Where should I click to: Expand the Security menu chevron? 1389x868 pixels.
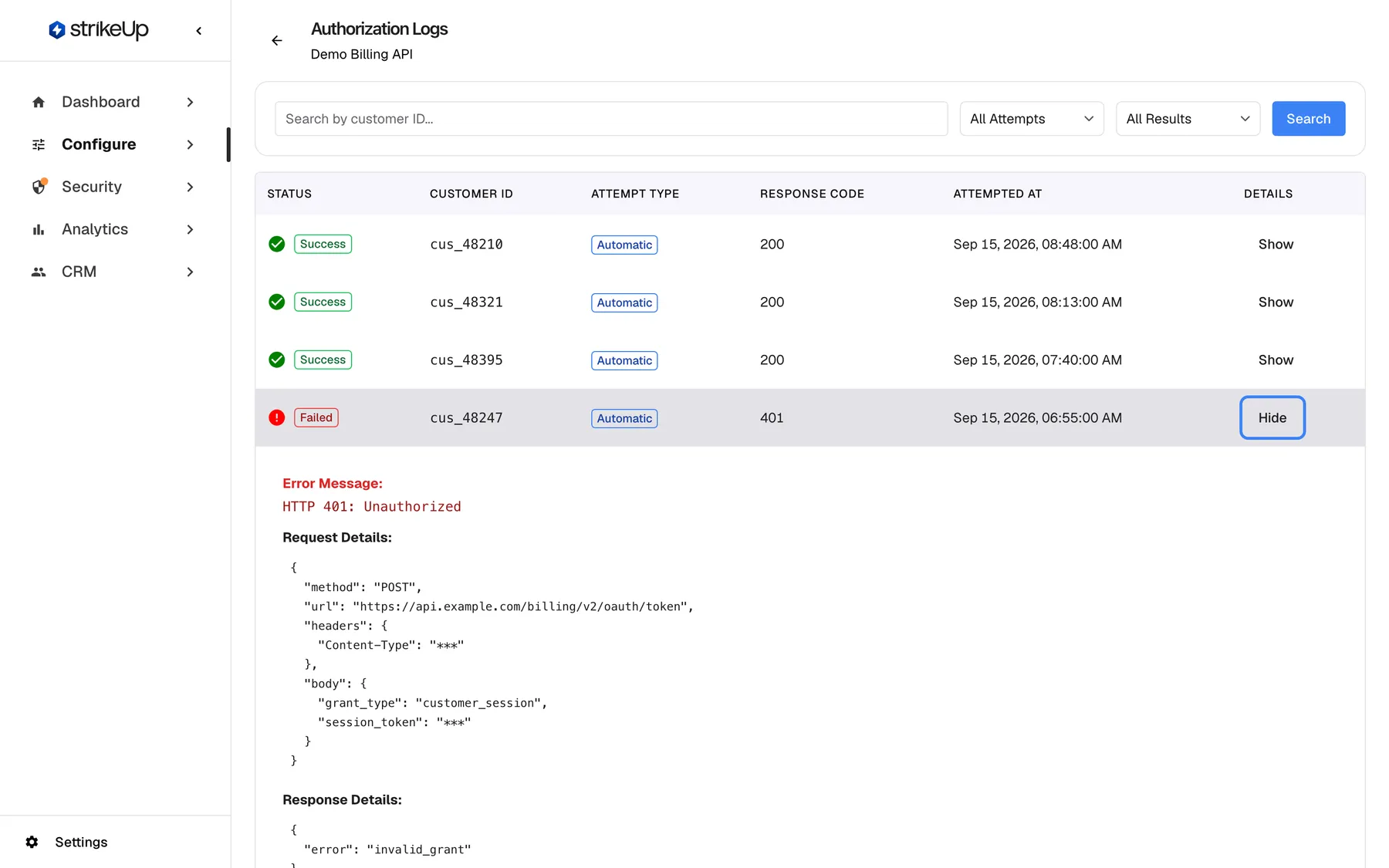(190, 187)
